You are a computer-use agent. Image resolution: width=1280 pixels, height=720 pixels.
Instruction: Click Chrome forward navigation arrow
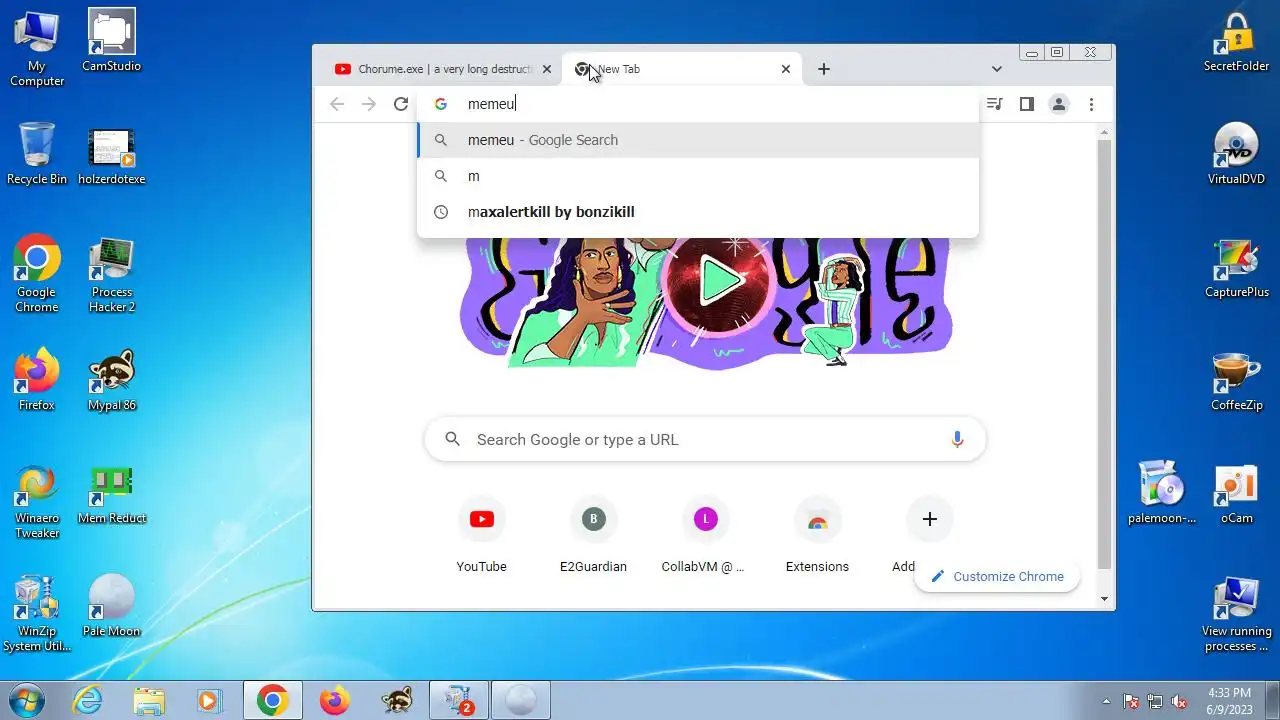[369, 104]
